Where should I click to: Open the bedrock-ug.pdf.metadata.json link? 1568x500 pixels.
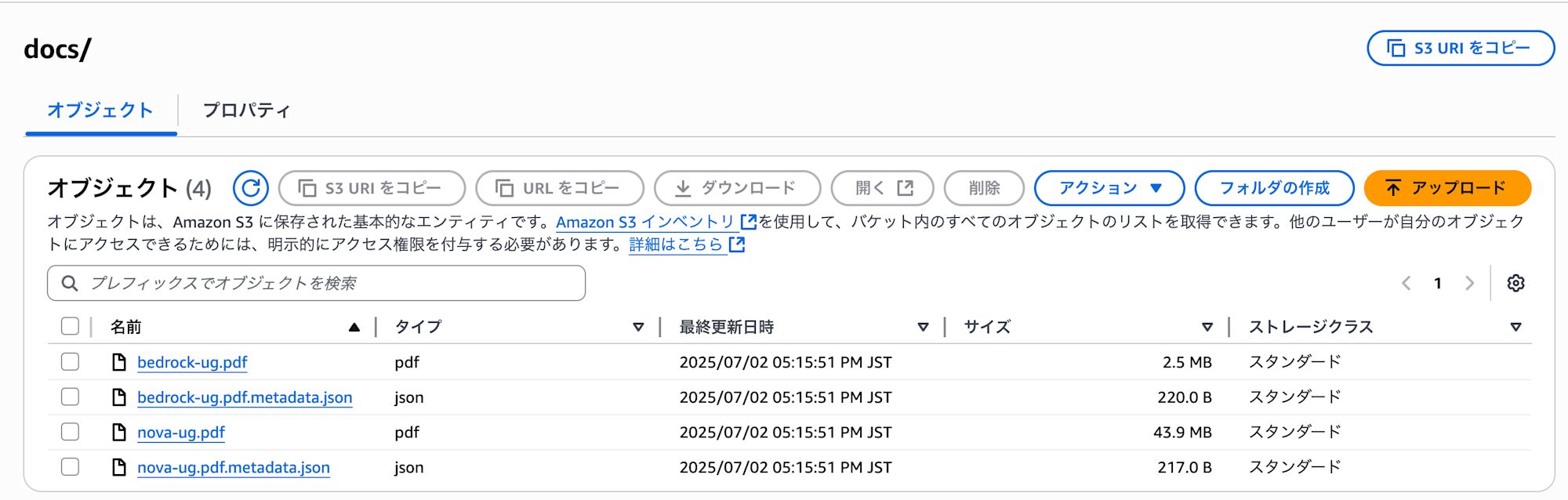245,397
